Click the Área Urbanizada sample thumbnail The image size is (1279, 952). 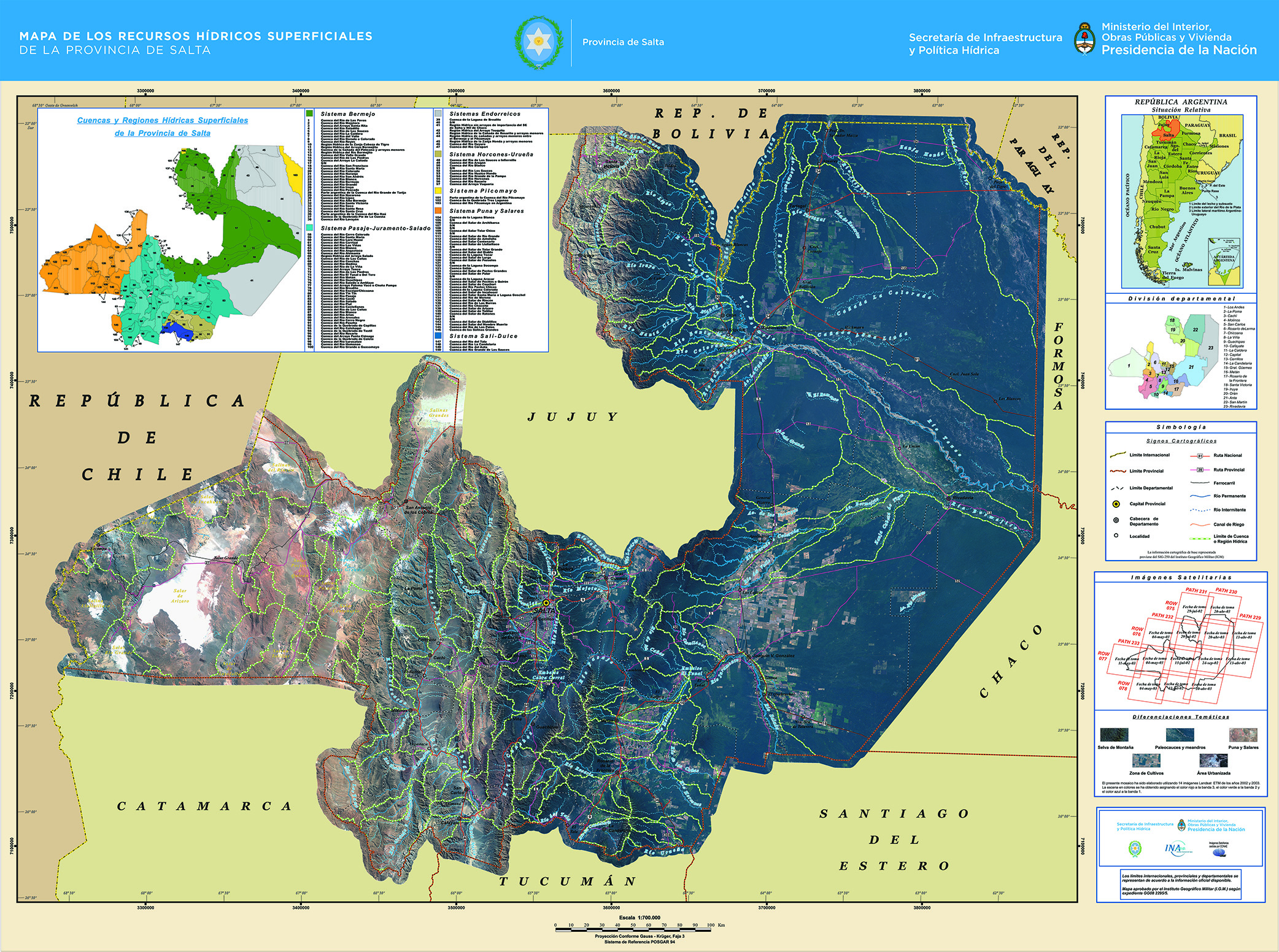point(1213,761)
